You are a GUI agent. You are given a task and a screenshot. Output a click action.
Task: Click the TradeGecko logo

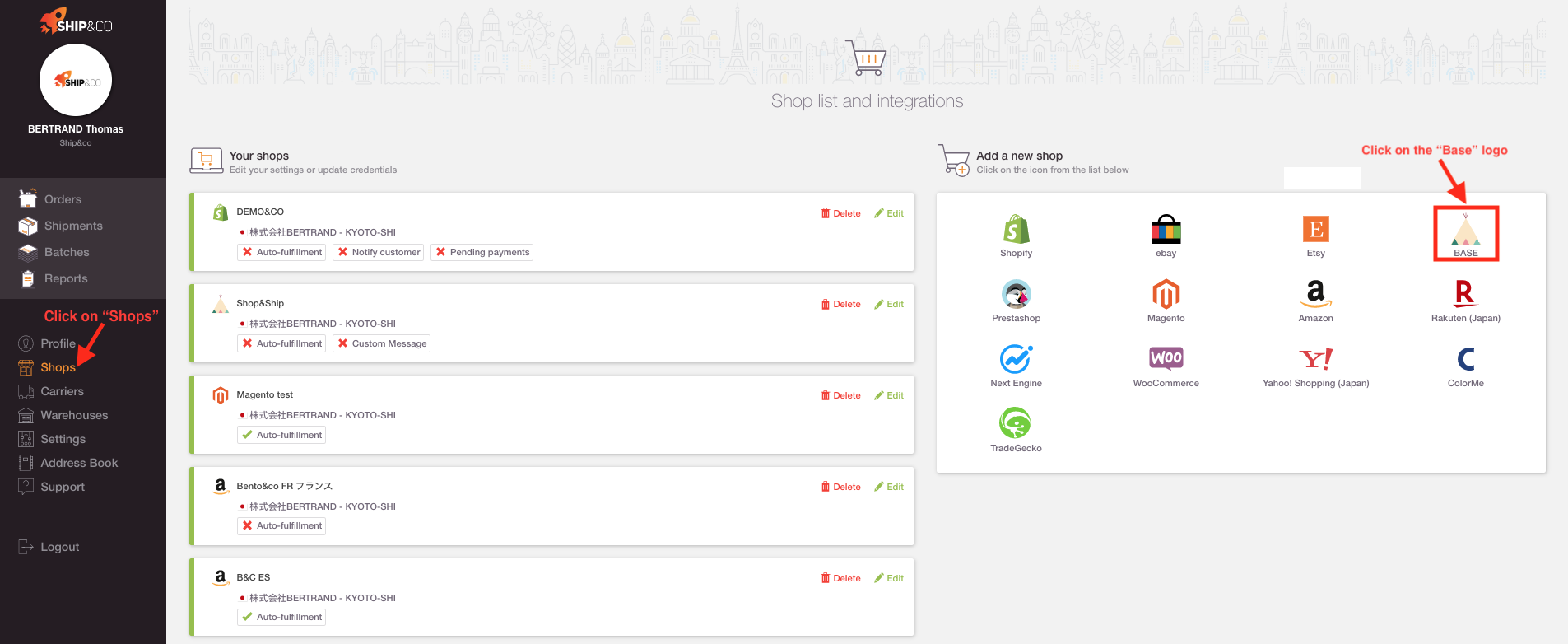point(1016,423)
